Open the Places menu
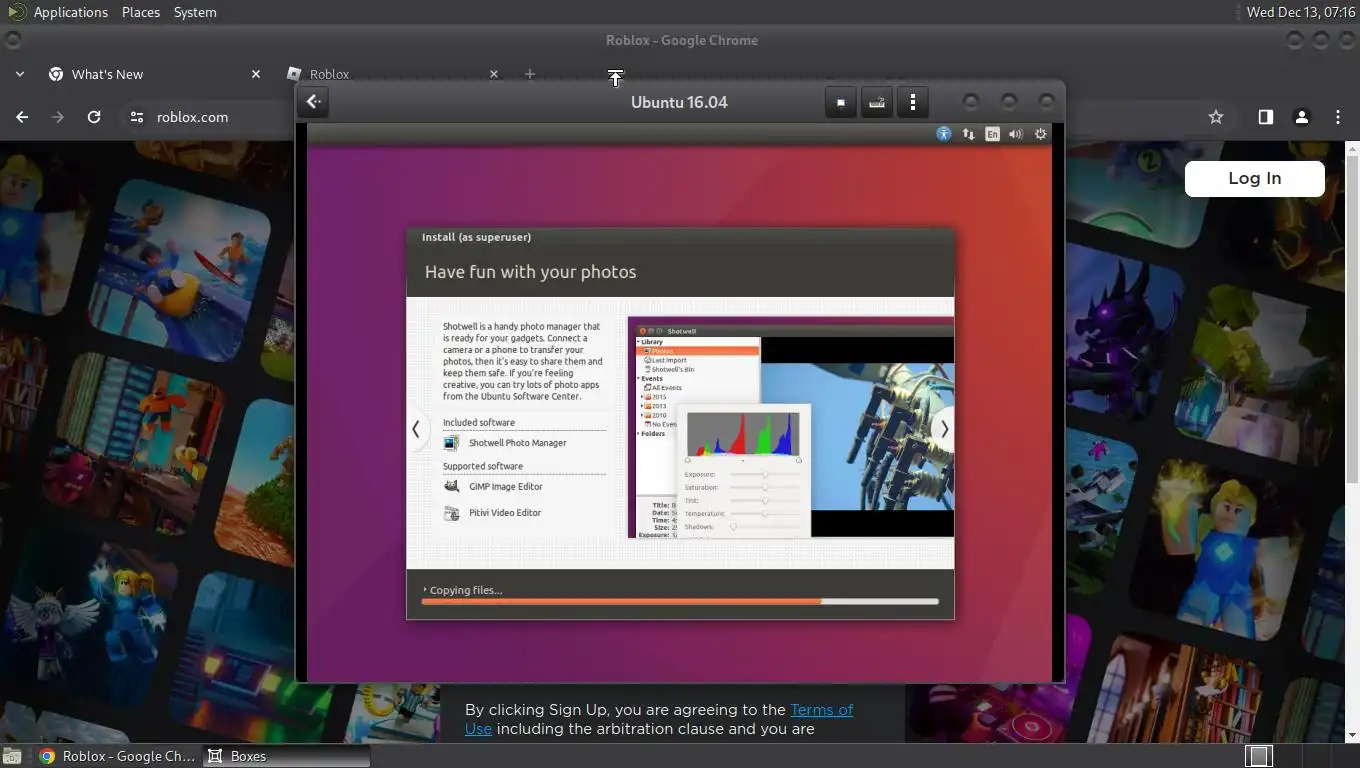This screenshot has width=1360, height=768. point(141,12)
